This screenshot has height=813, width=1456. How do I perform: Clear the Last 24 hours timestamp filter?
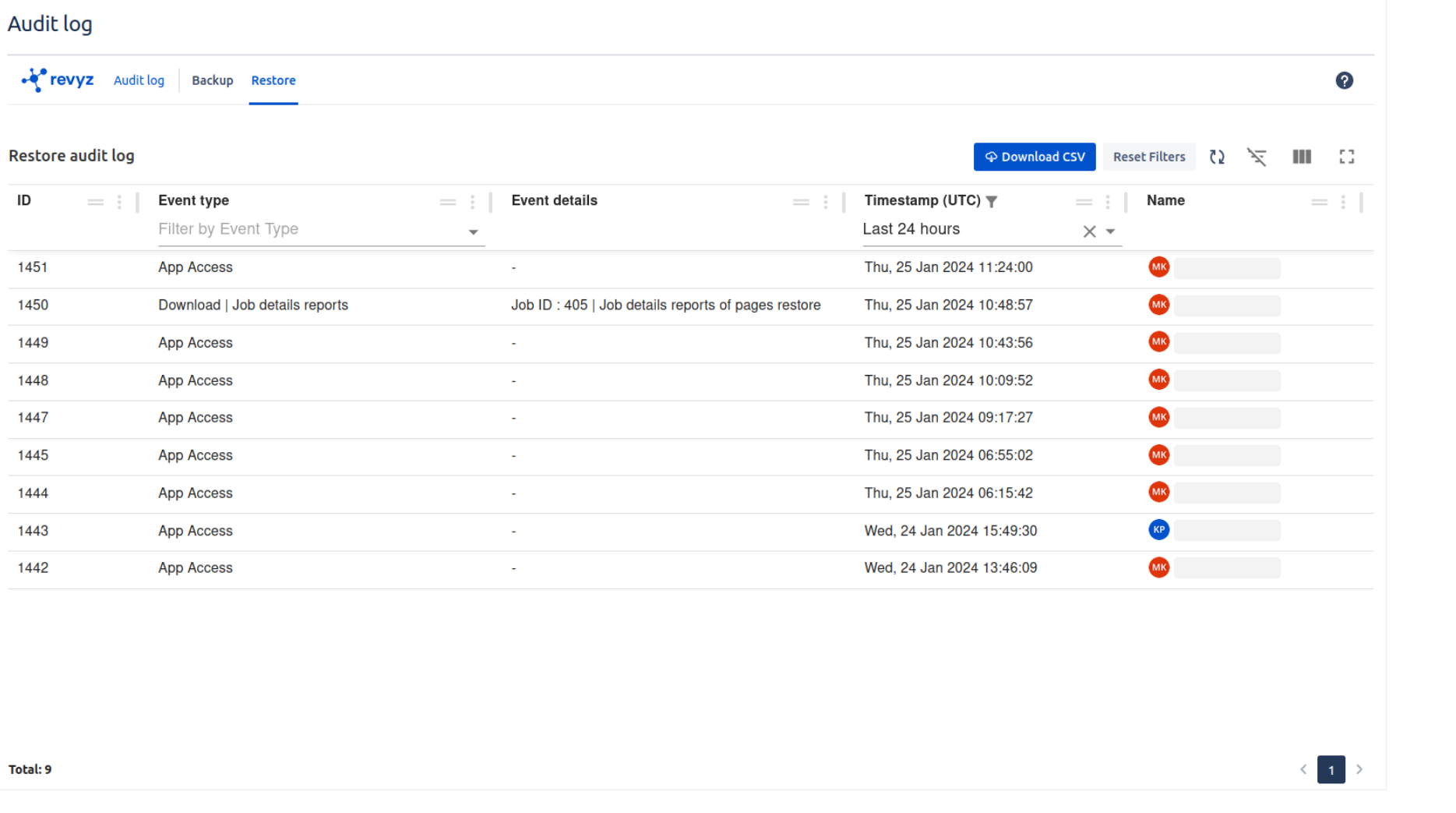coord(1089,232)
